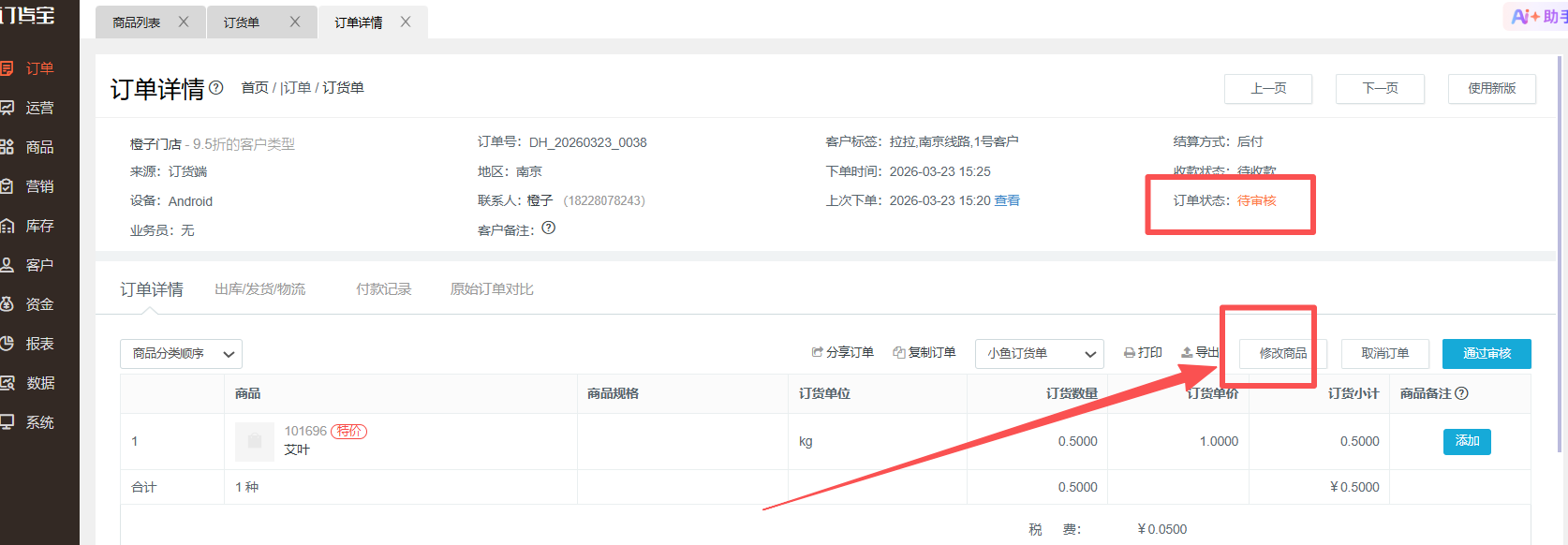
Task: Open the 运营 sidebar section icon
Action: 7,108
